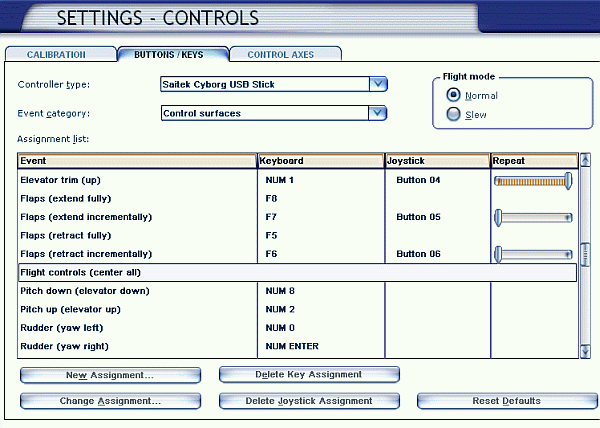600x428 pixels.
Task: Click the assignment list scrollbar thumb
Action: [585, 255]
